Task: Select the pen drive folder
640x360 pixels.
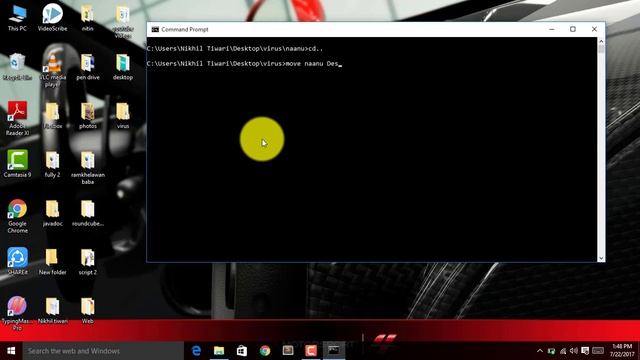Action: coord(88,67)
